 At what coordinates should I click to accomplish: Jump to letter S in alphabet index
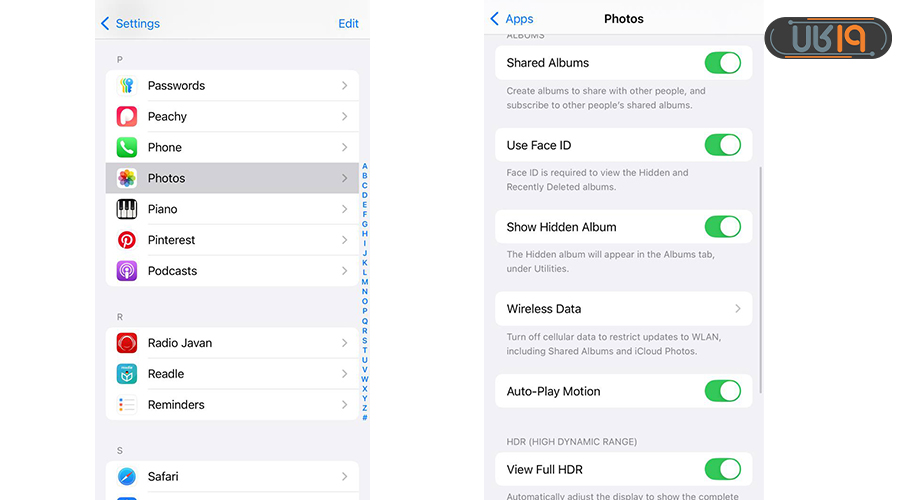[365, 340]
